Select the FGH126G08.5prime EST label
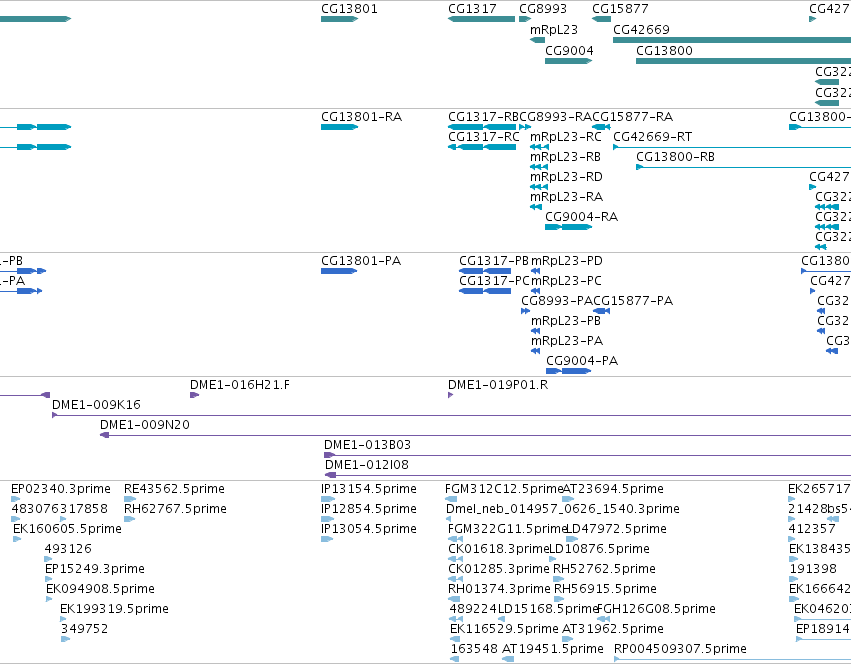Viewport: 851px width, 664px height. 656,609
